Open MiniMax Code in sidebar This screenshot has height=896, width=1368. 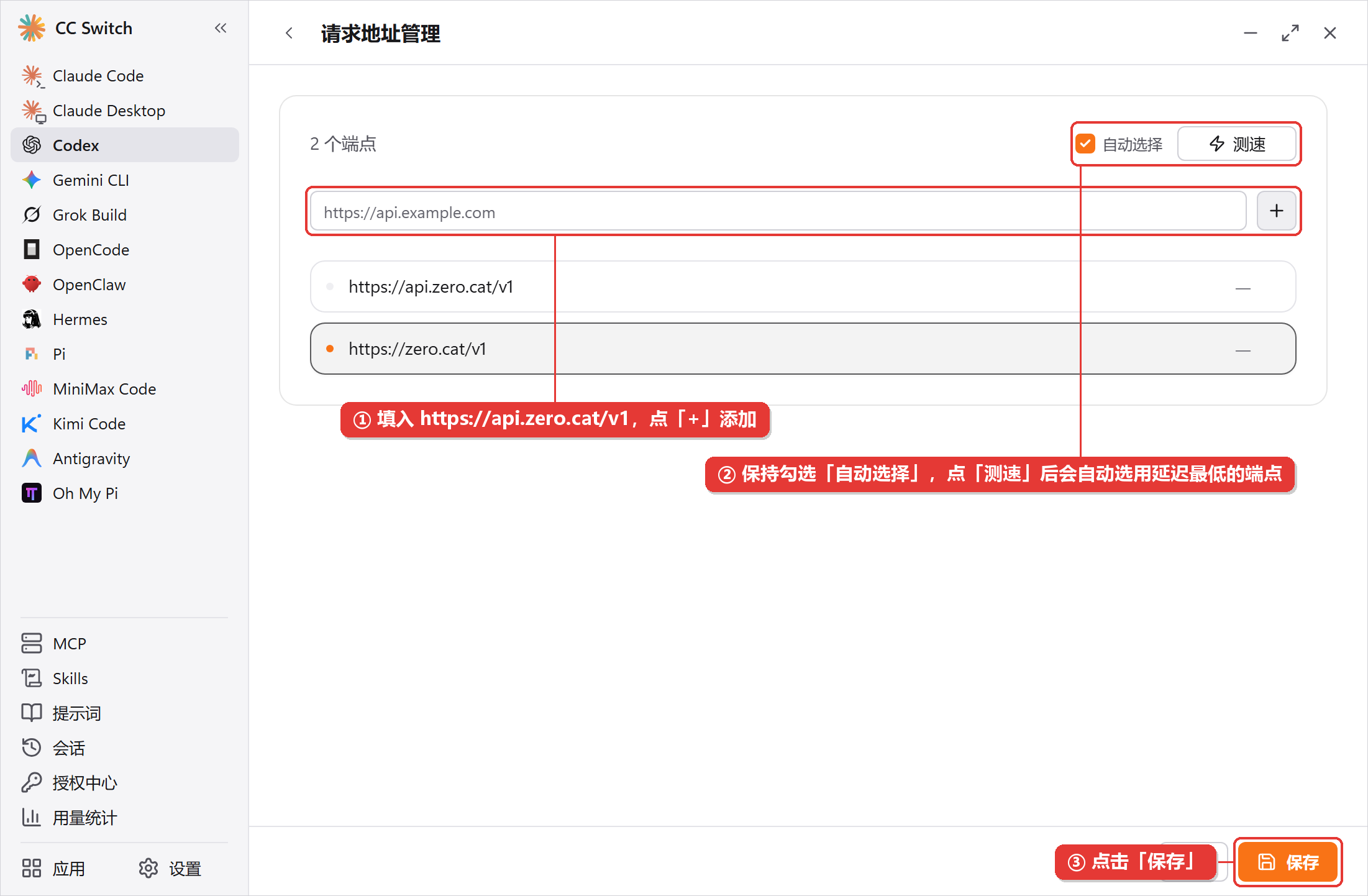125,389
